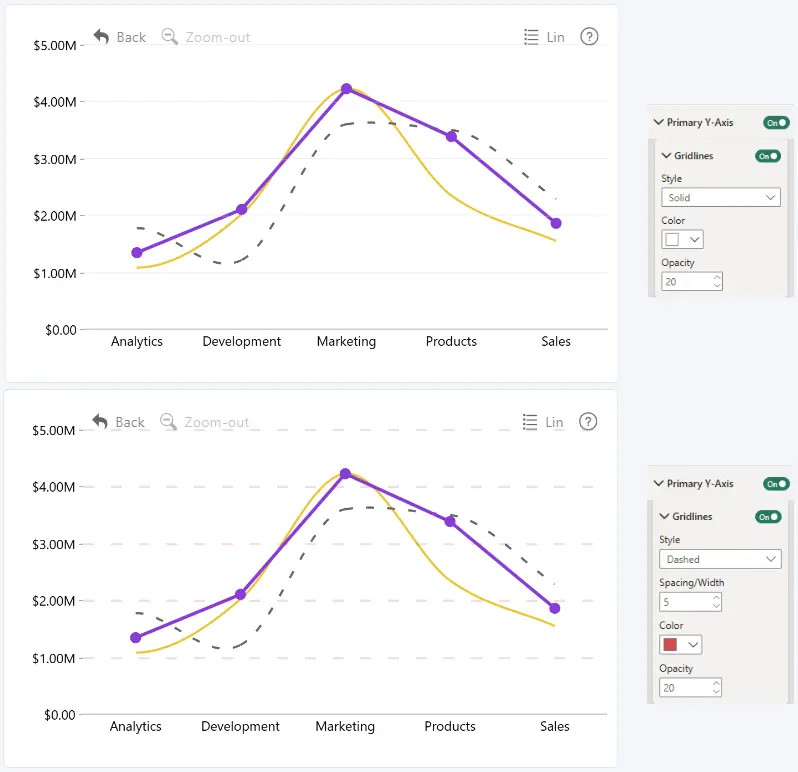Click the Development axis label in top chart
Screen dimensions: 798x772
(242, 341)
